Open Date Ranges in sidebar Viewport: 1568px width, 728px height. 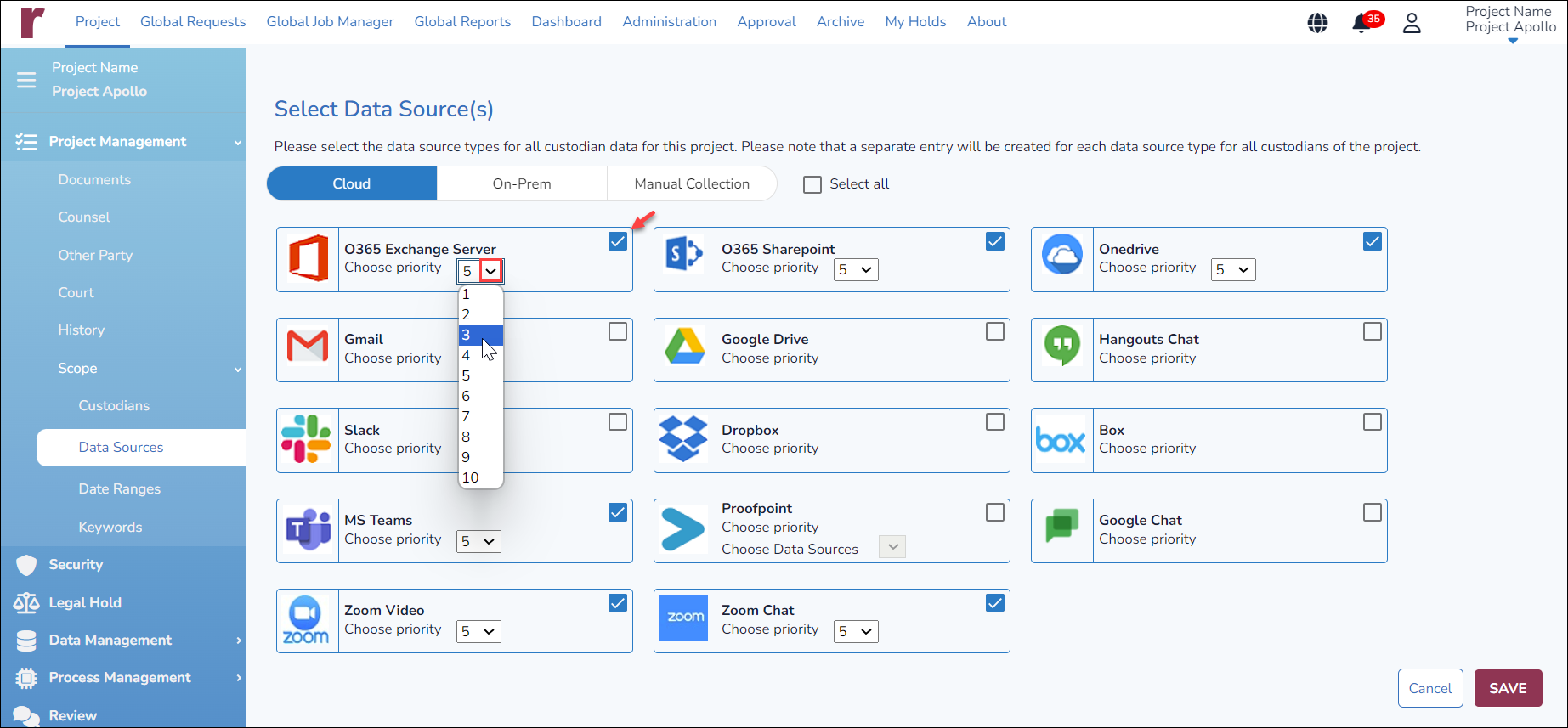pos(120,489)
